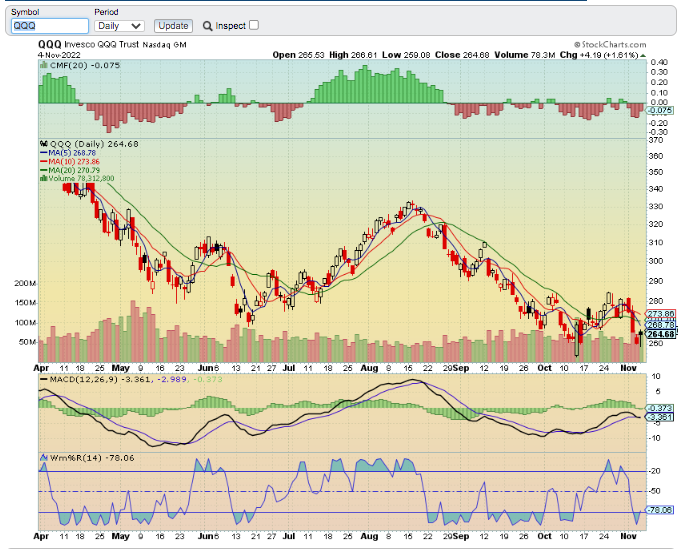Click the Volume legend bar icon
The height and width of the screenshot is (549, 678).
44,179
